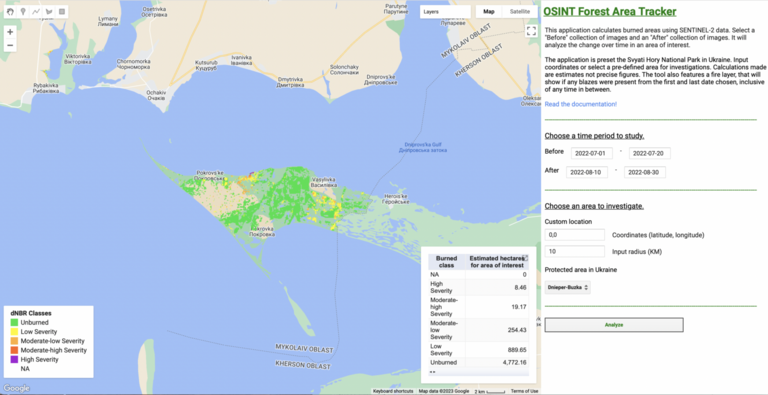
Task: Open the Layers dropdown on map
Action: [x=445, y=12]
